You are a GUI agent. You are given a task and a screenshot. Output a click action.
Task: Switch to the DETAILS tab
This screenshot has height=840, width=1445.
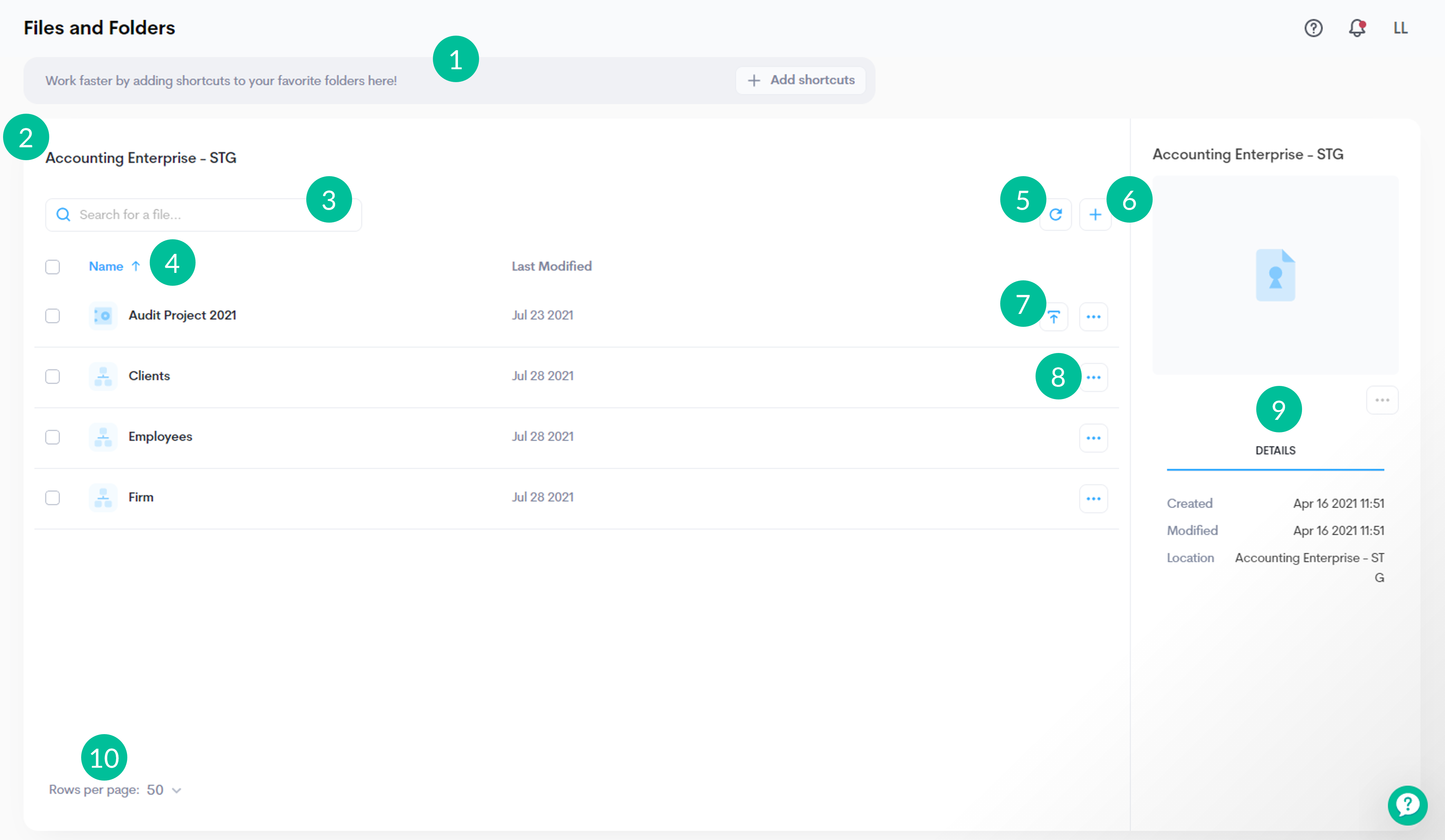pos(1275,451)
